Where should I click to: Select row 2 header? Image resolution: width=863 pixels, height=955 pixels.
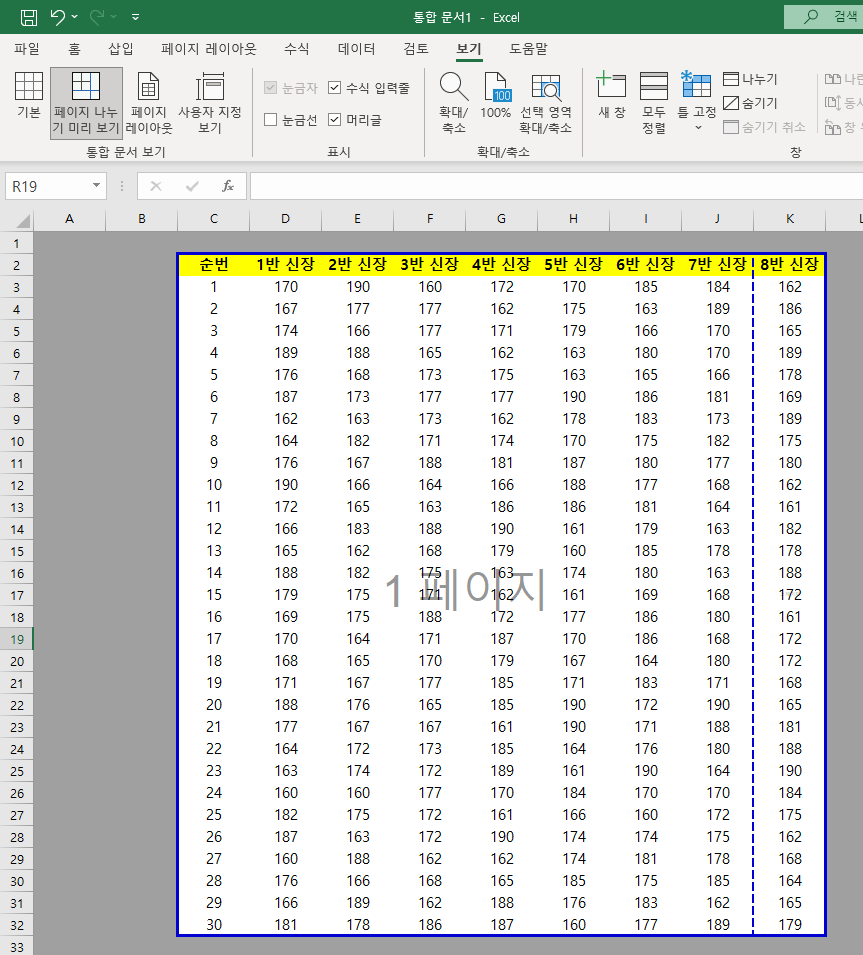16,266
